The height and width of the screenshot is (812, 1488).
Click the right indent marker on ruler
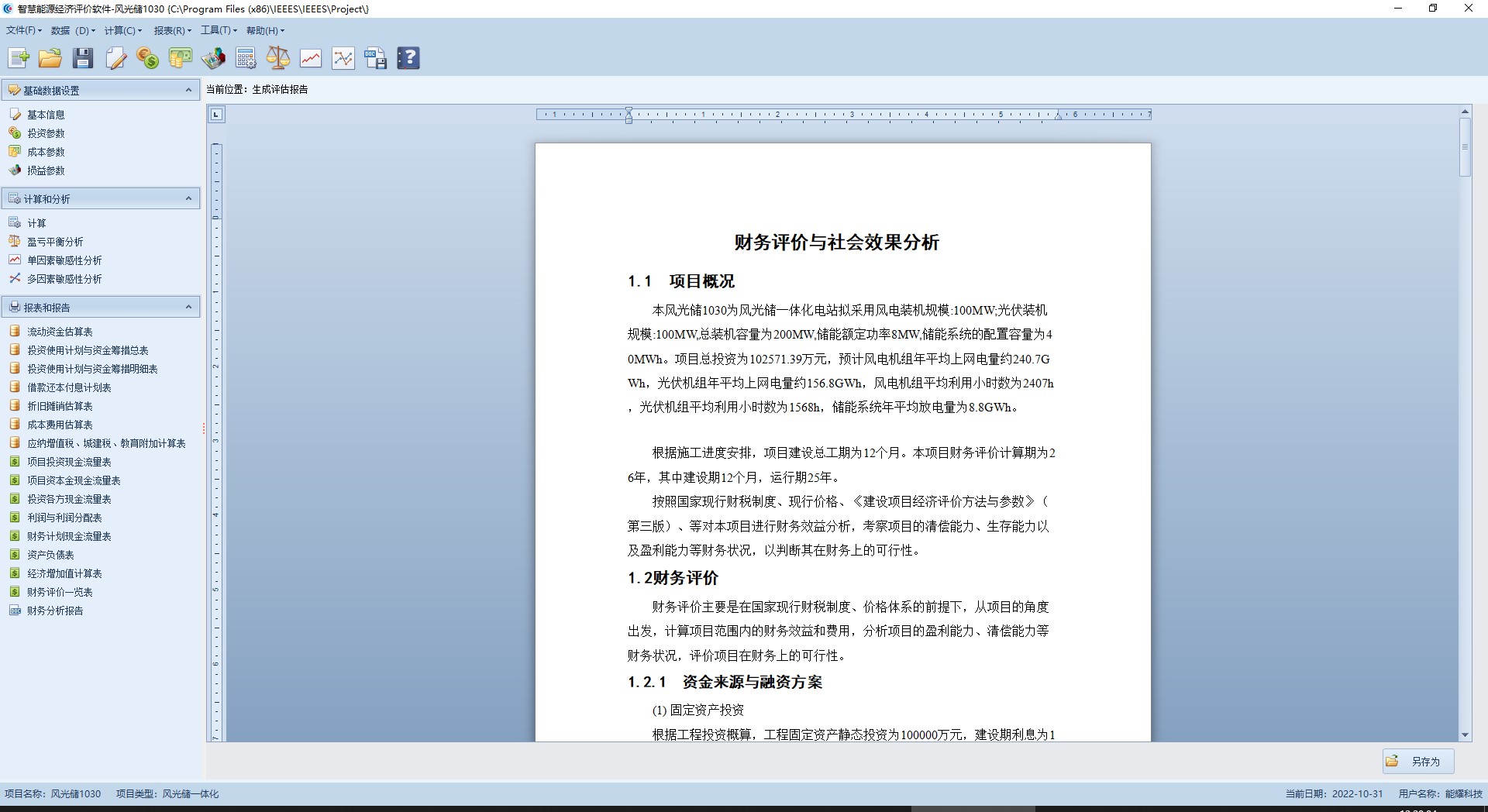[1058, 116]
